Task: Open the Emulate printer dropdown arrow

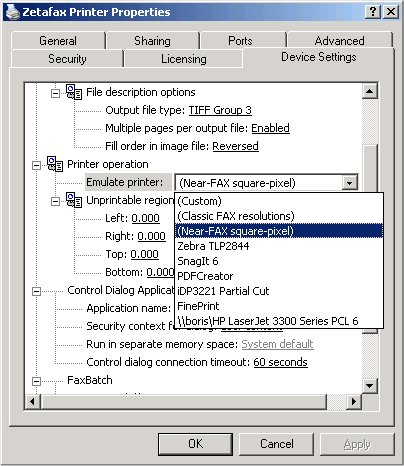Action: pos(349,183)
